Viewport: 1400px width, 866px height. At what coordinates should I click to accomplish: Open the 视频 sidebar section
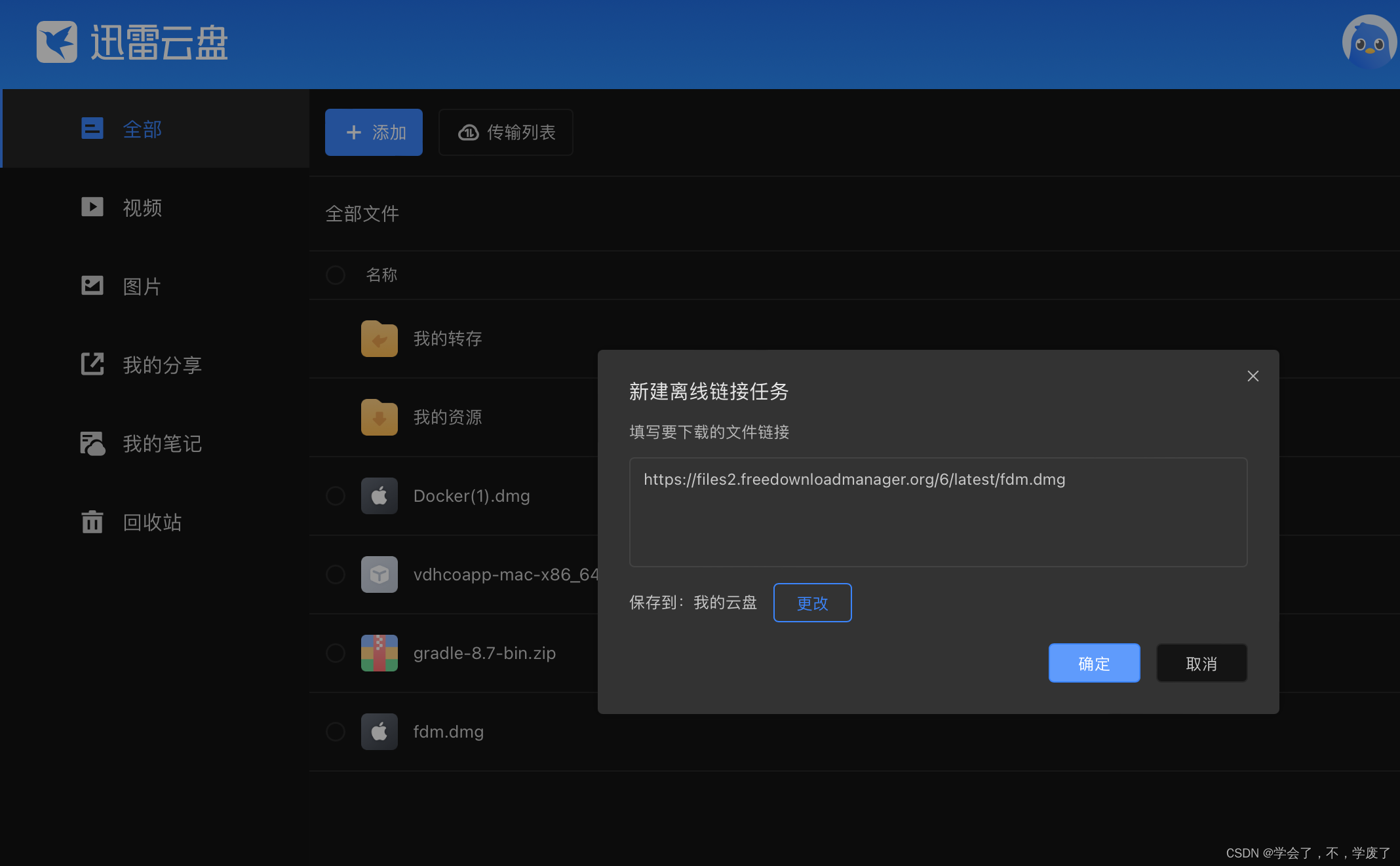click(x=142, y=208)
